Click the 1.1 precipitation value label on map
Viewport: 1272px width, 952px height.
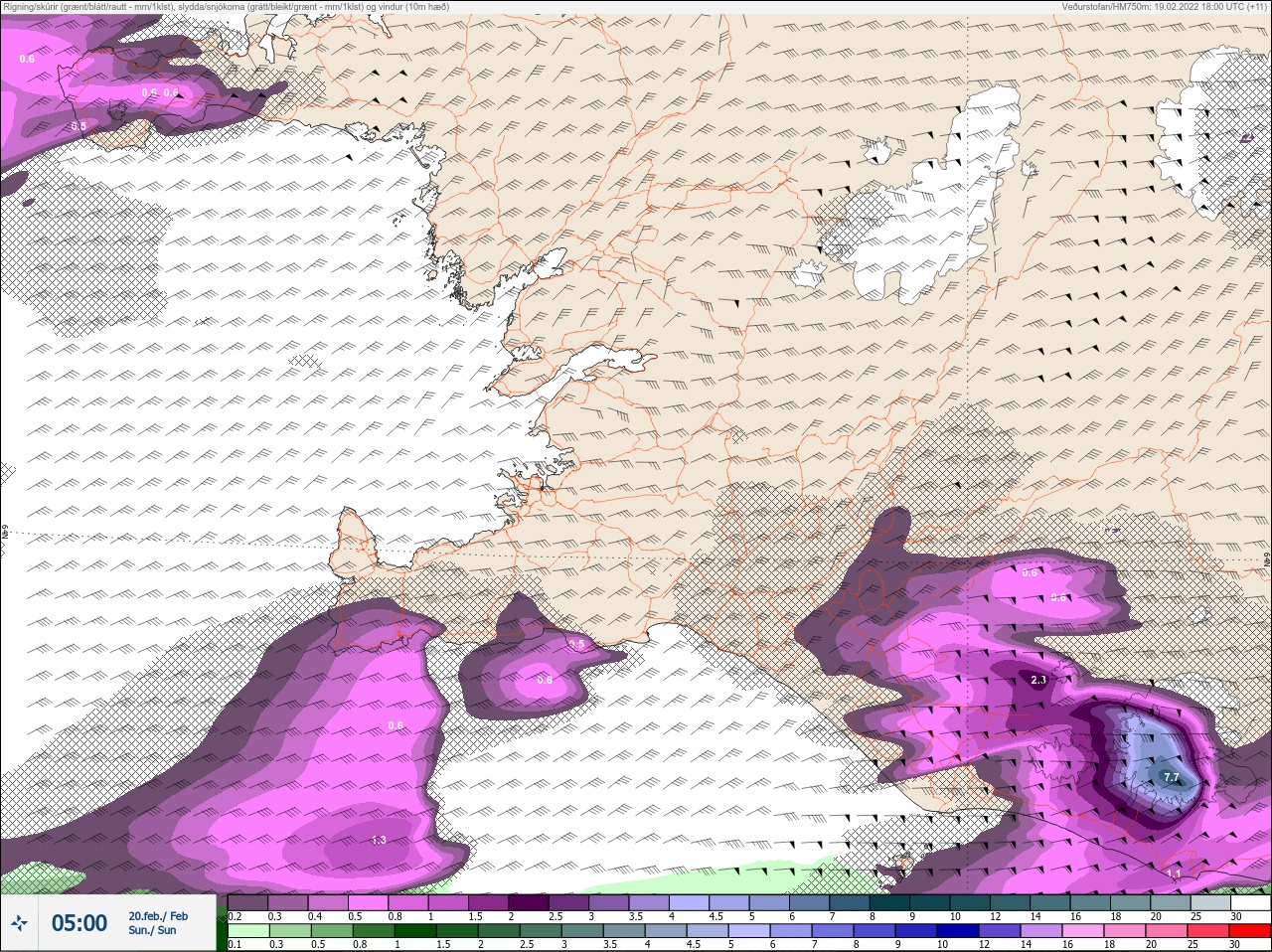point(1174,873)
